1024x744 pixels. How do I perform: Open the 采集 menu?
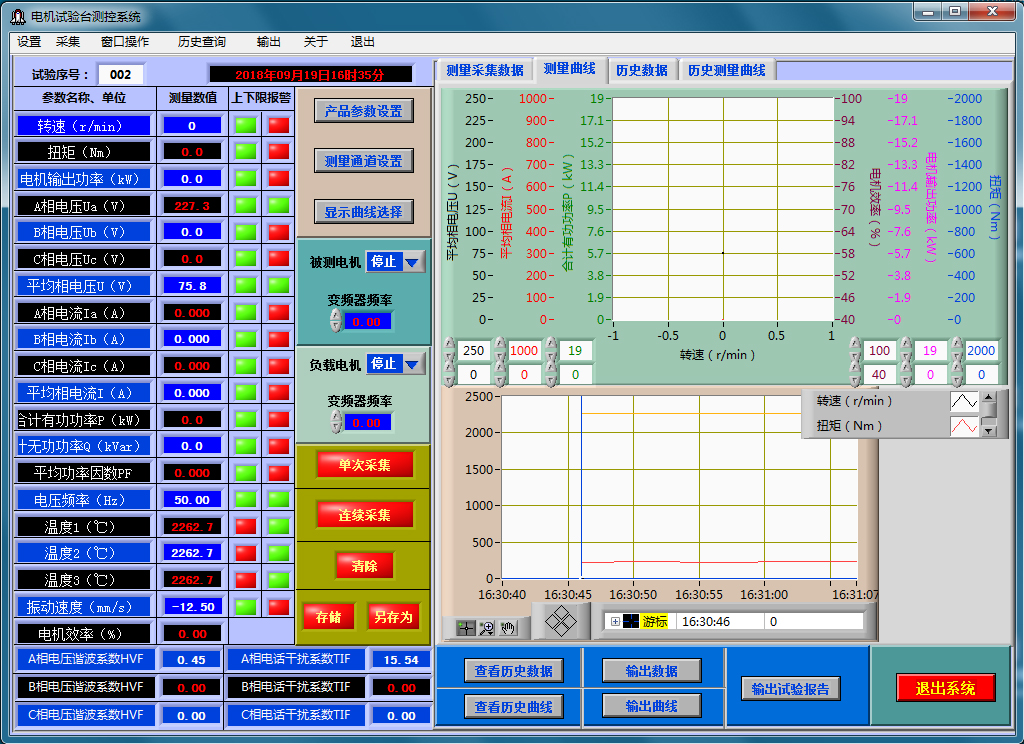click(68, 42)
